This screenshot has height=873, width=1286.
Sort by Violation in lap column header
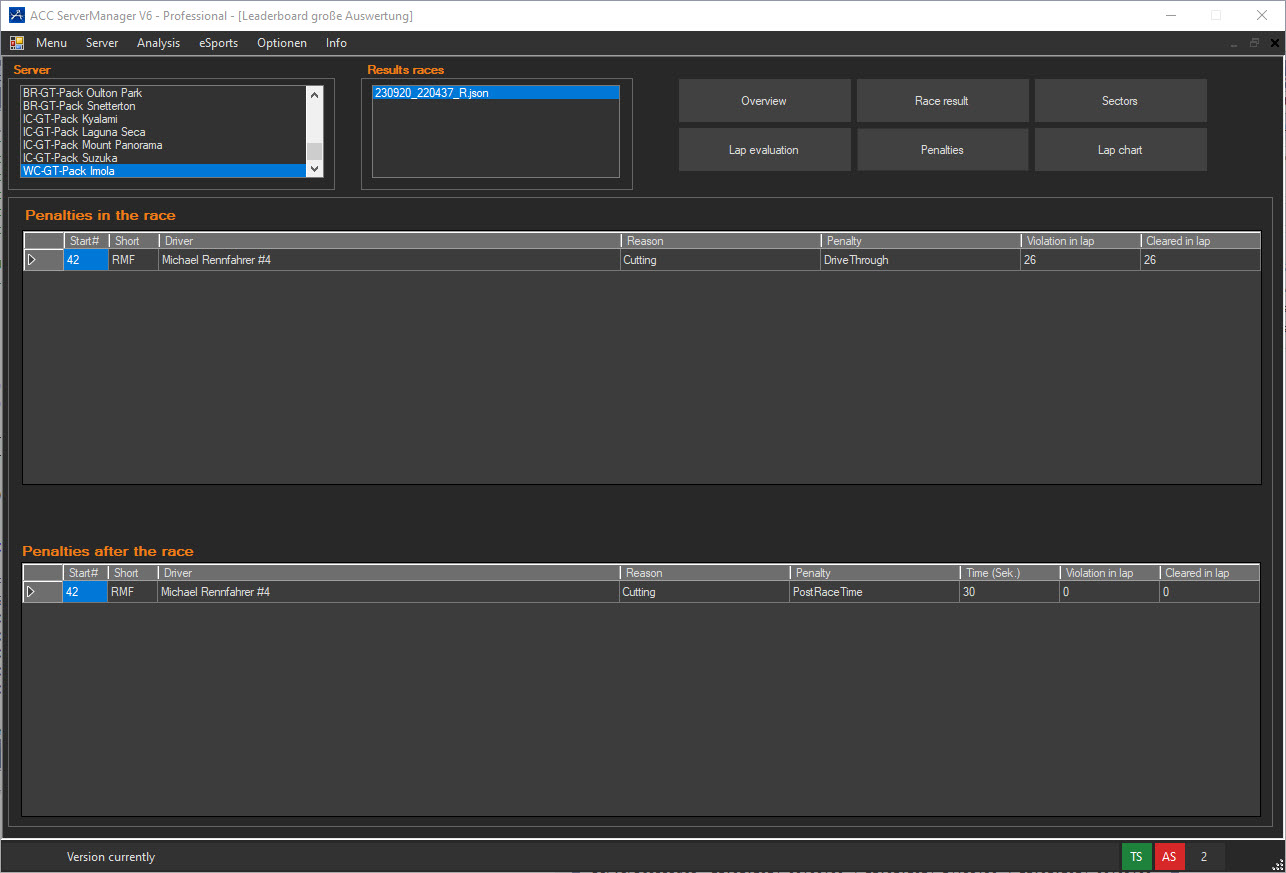[1079, 241]
